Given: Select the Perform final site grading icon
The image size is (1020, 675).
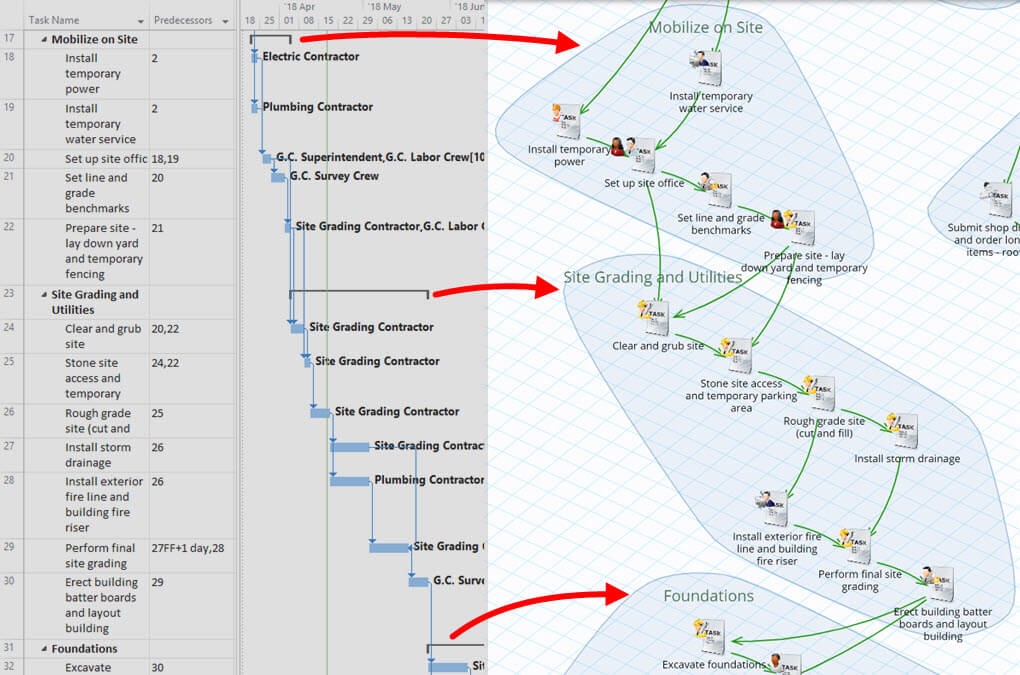Looking at the screenshot, I should (x=857, y=547).
